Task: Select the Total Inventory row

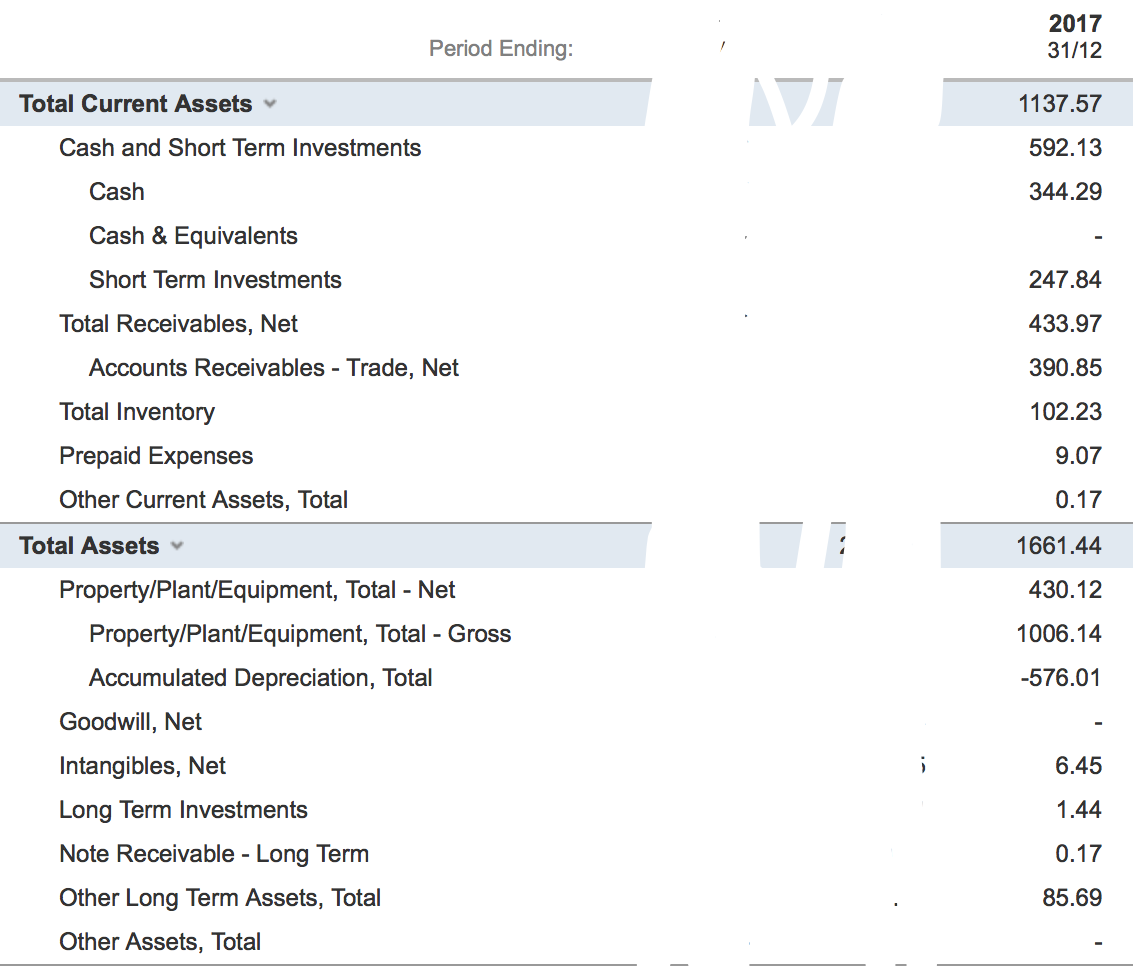Action: (x=137, y=411)
